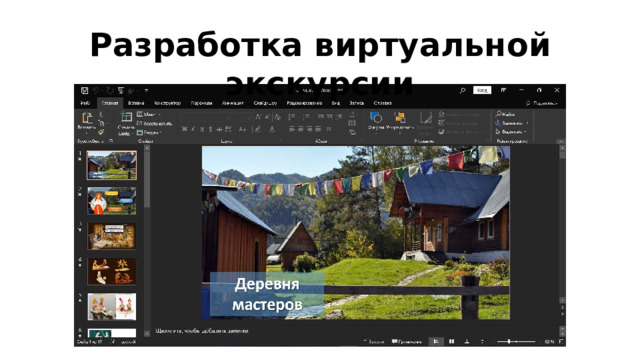This screenshot has width=640, height=360.
Task: Save the presentation with the save icon
Action: 84,90
